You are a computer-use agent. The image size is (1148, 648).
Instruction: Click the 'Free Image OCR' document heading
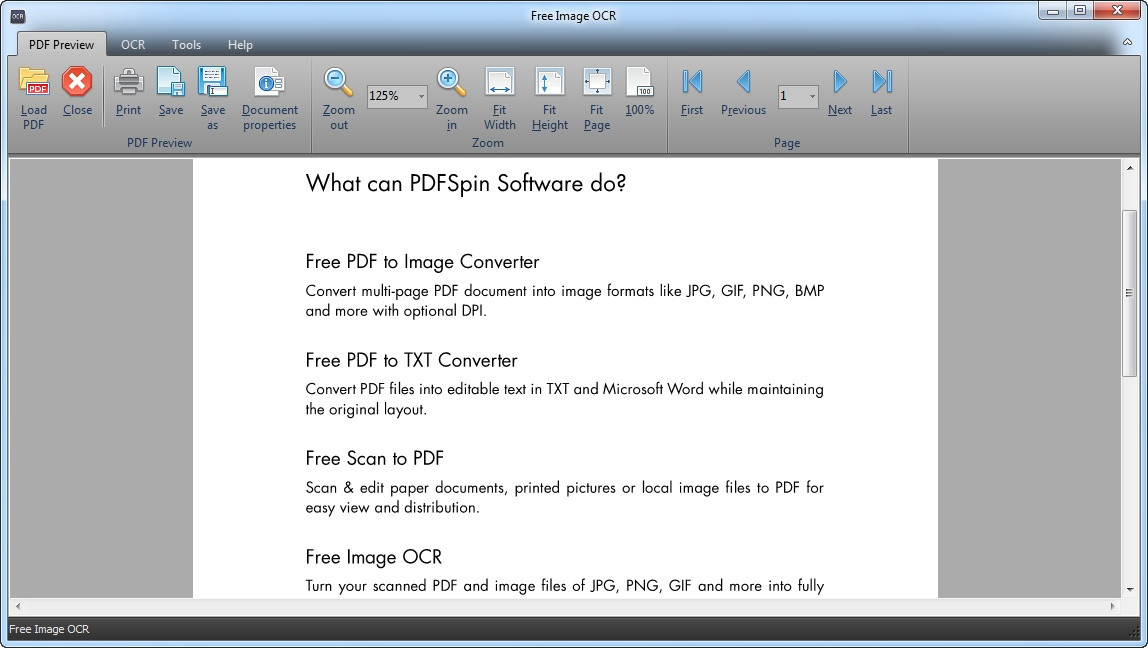point(373,557)
